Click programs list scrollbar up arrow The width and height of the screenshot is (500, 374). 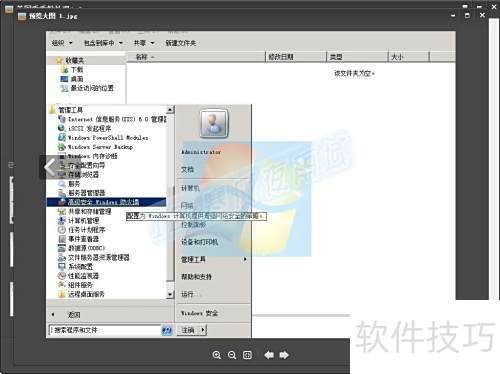tap(170, 110)
